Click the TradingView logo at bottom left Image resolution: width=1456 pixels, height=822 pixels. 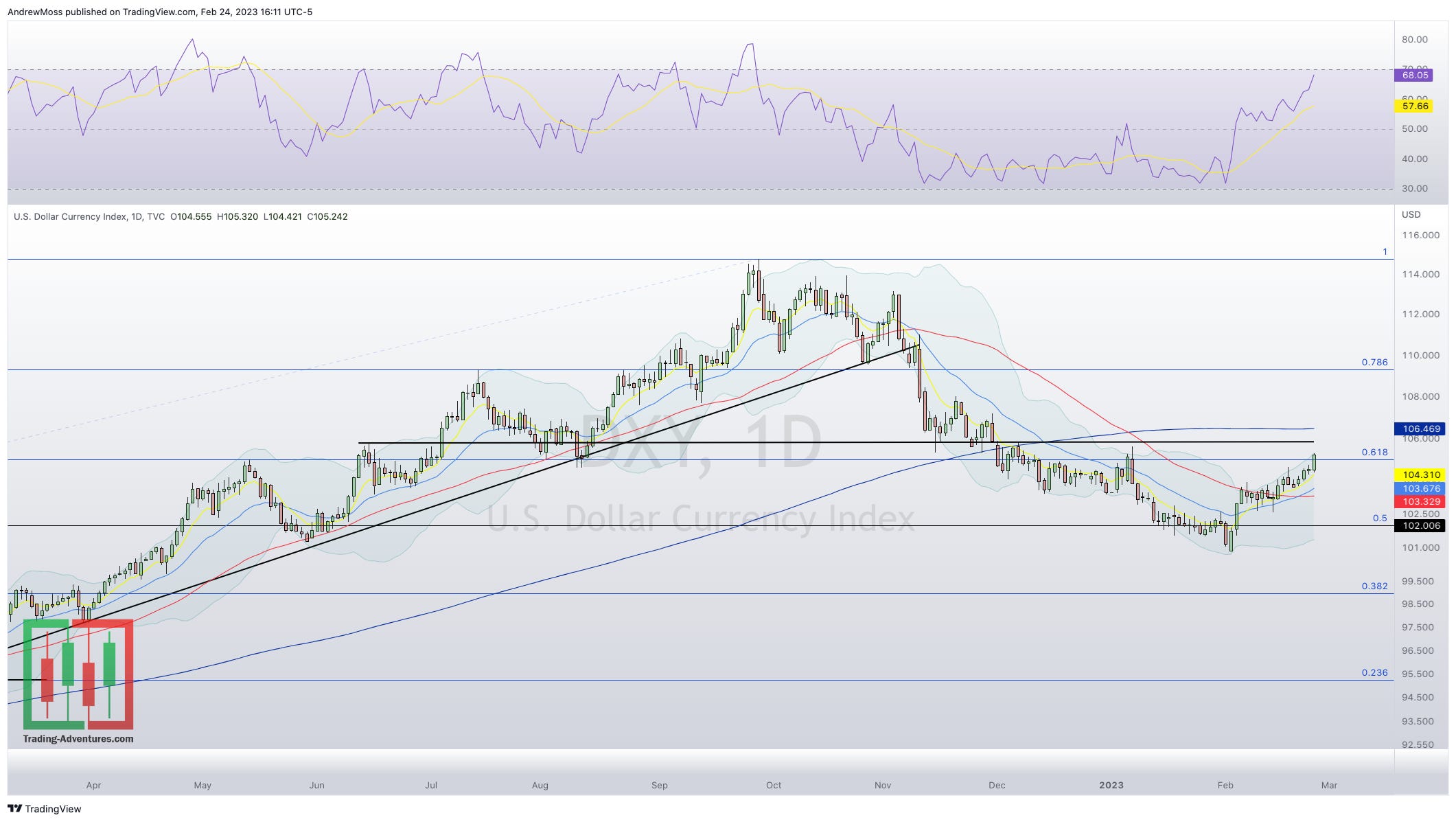click(44, 809)
